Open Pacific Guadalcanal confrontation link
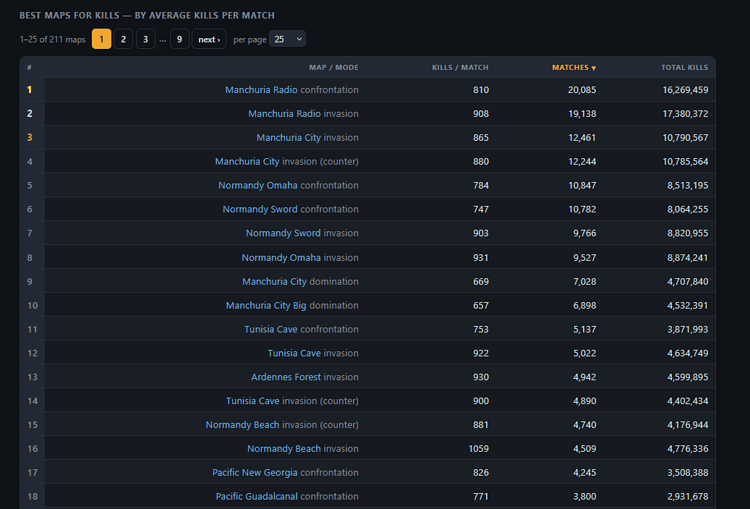 tap(256, 497)
